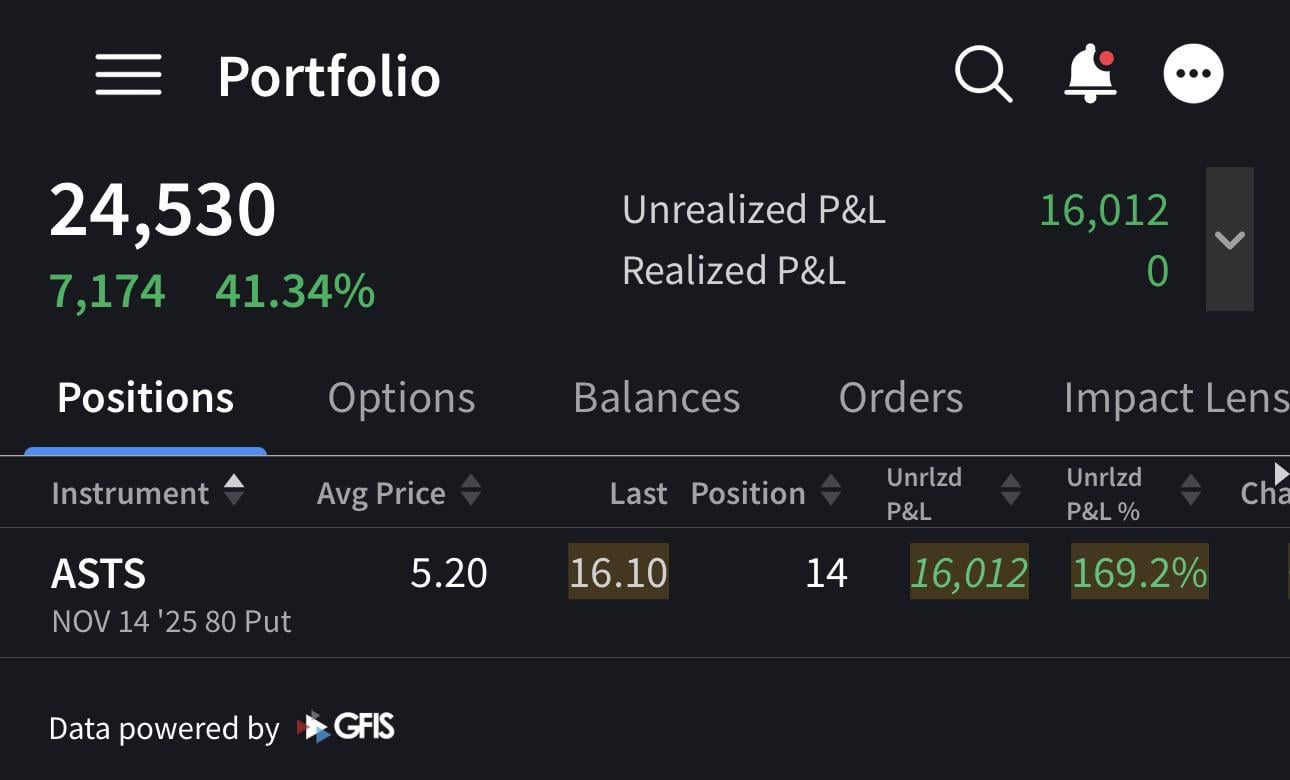The width and height of the screenshot is (1290, 780).
Task: Tap the 24,530 portfolio value
Action: (162, 210)
